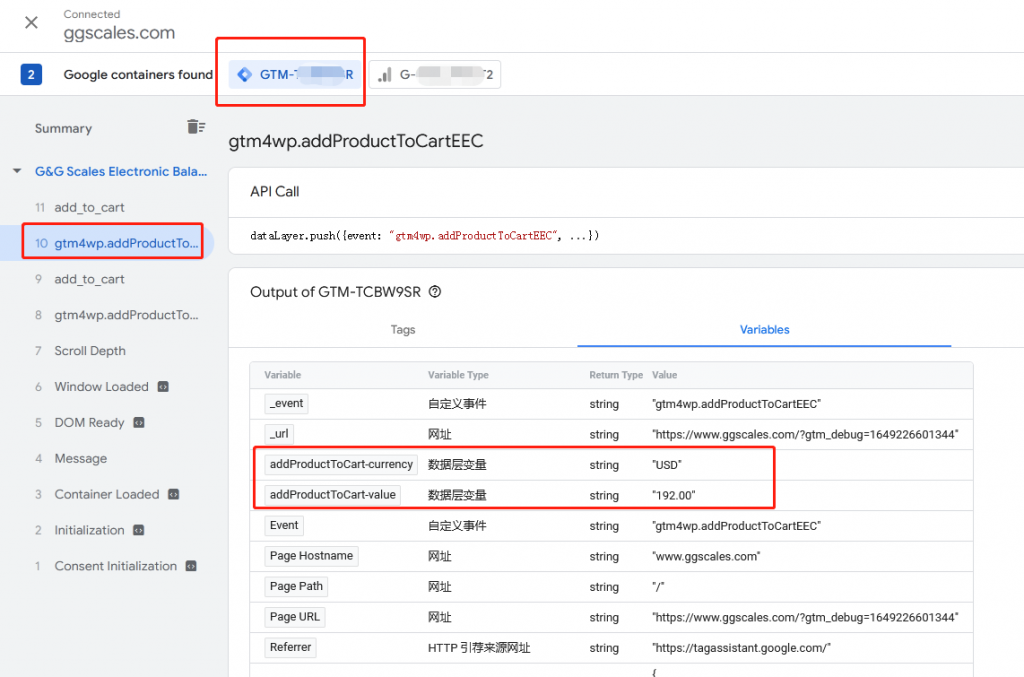Click the code icon beside Window Loaded

163,386
